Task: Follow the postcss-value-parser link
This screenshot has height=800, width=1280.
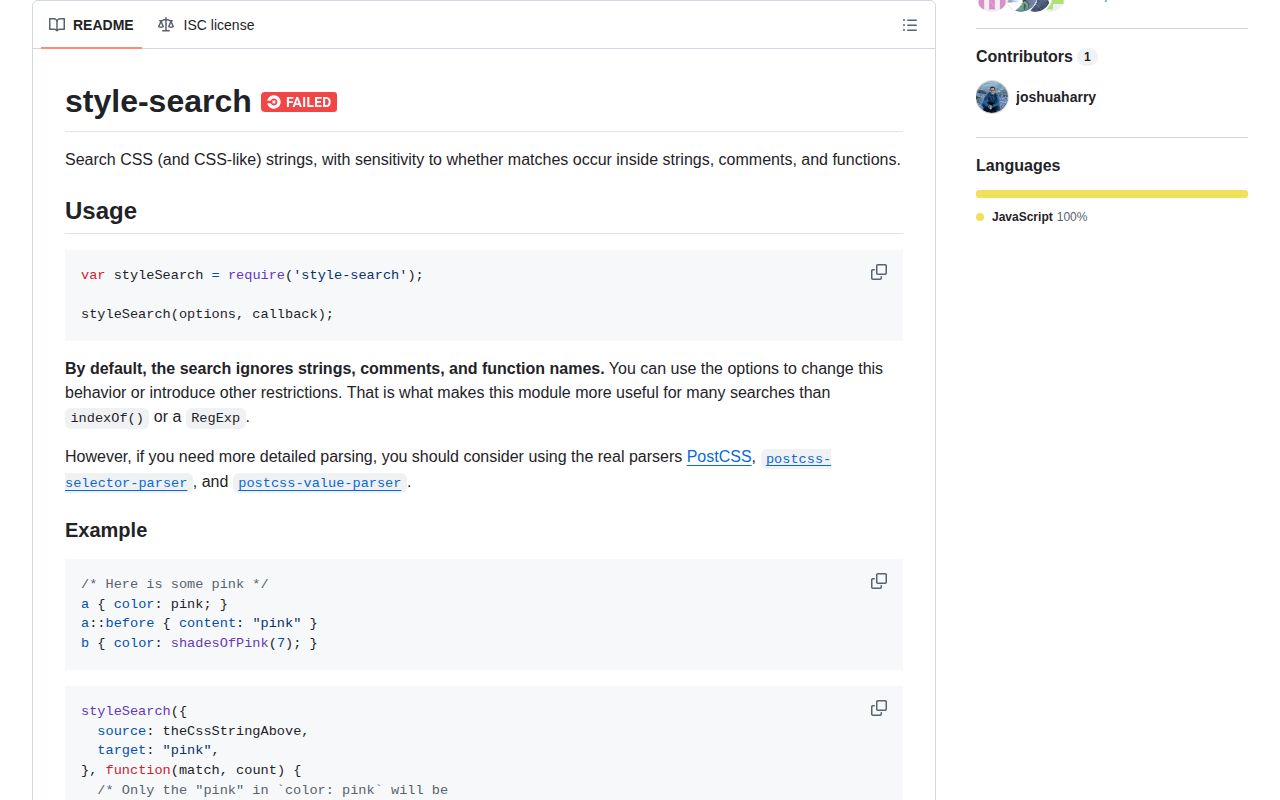Action: click(320, 482)
